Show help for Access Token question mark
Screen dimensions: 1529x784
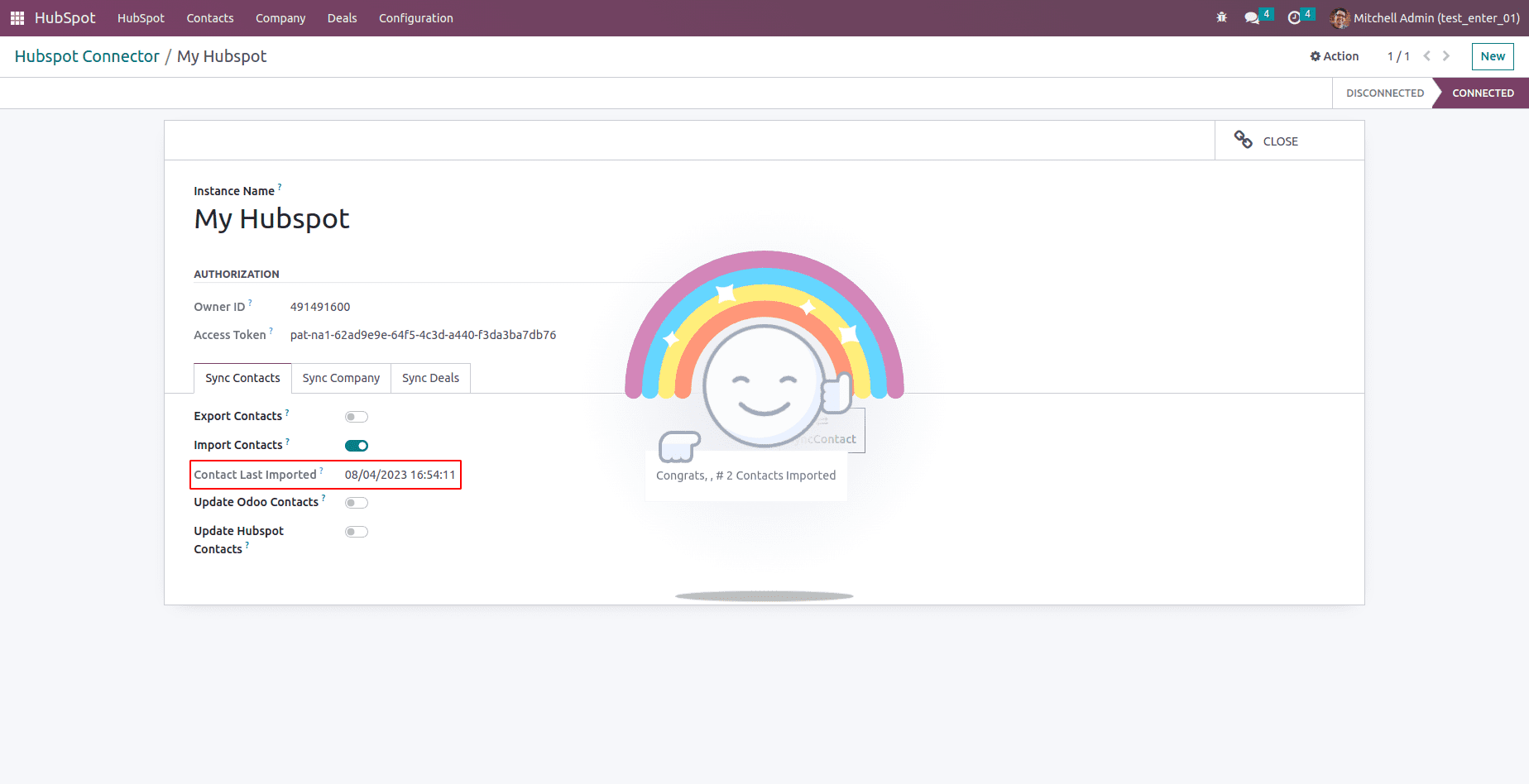coord(271,330)
